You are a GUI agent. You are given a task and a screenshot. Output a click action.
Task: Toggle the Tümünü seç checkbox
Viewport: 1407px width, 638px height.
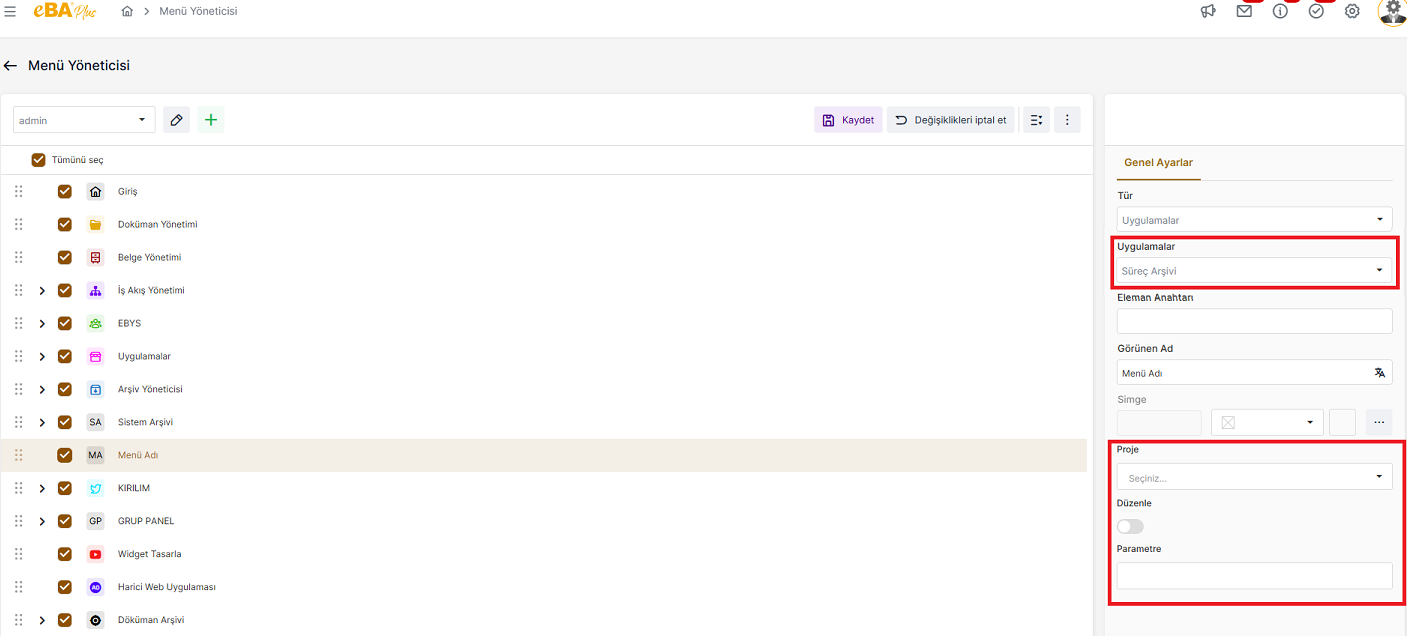click(39, 159)
